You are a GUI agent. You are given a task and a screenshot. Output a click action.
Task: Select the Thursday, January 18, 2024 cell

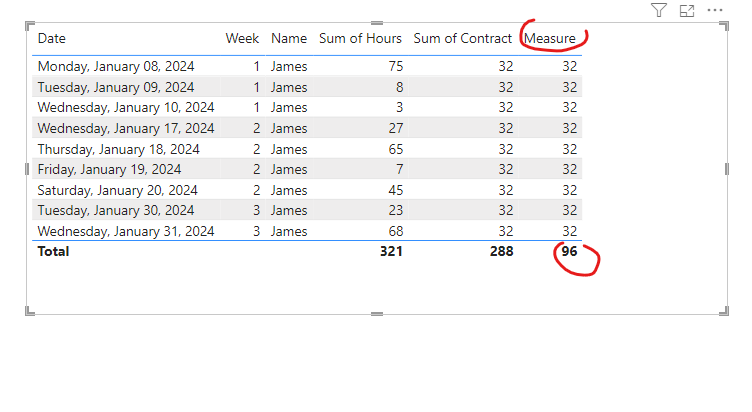click(118, 150)
